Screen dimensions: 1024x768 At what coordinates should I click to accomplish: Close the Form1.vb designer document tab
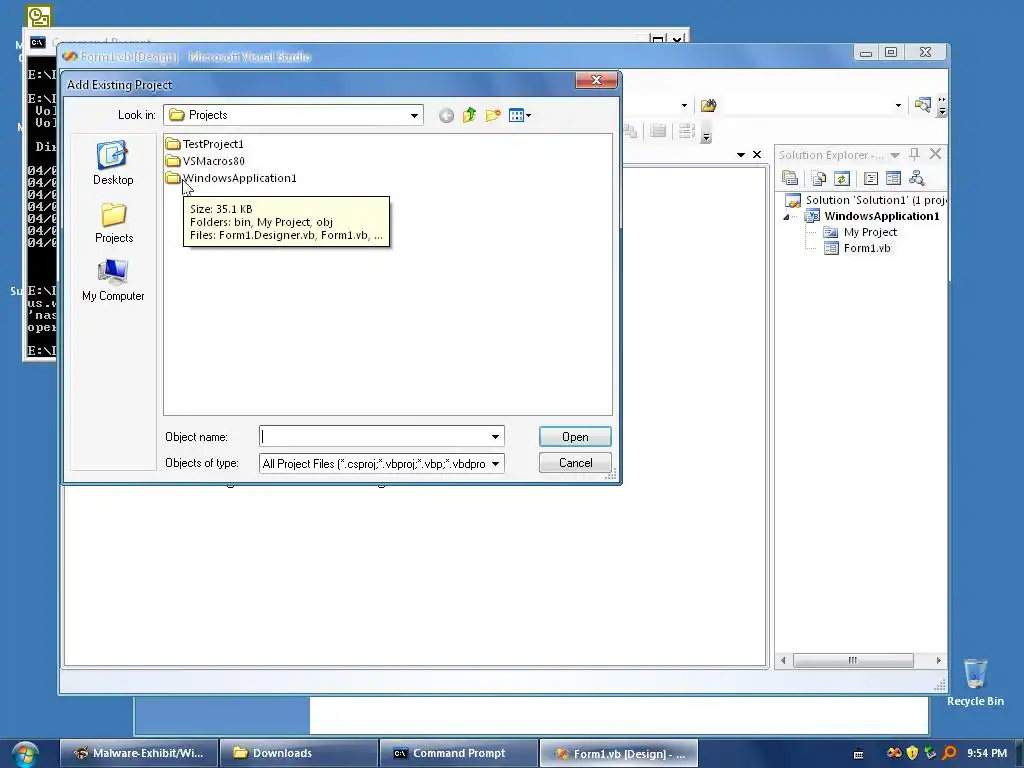coord(757,155)
